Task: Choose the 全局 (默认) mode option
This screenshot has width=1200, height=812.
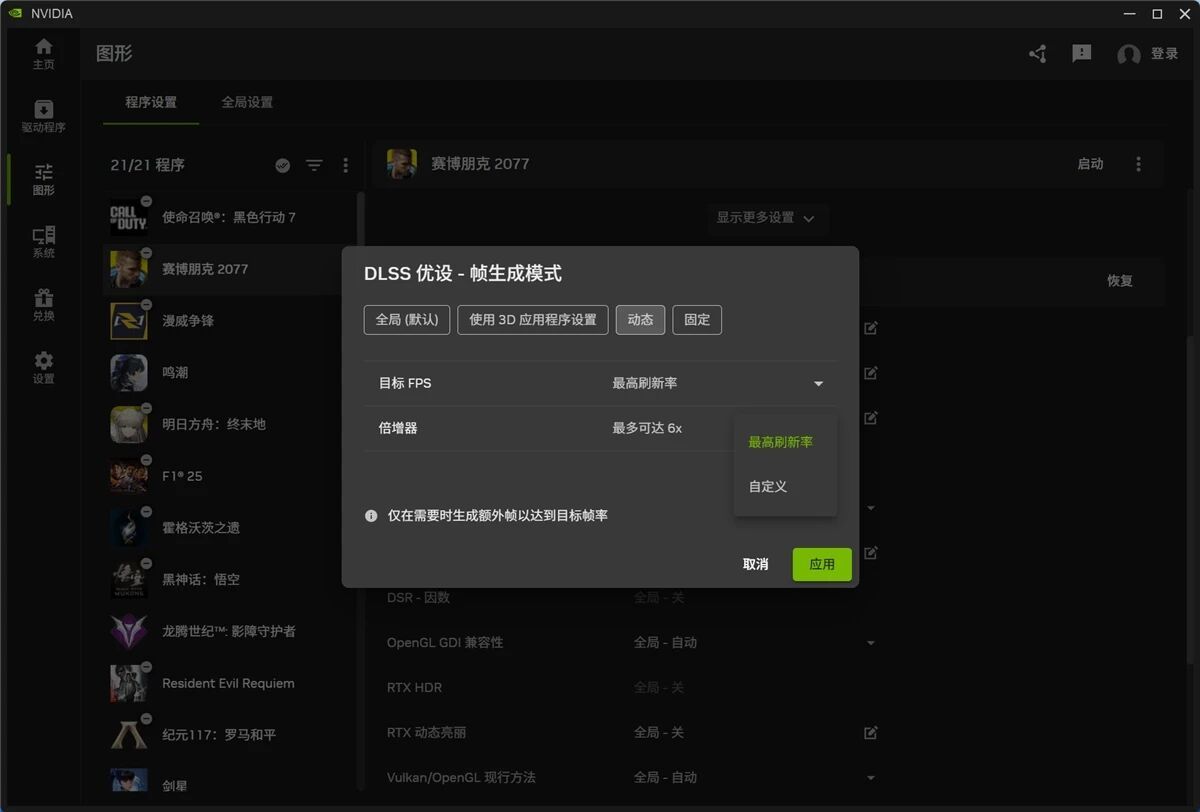Action: point(407,320)
